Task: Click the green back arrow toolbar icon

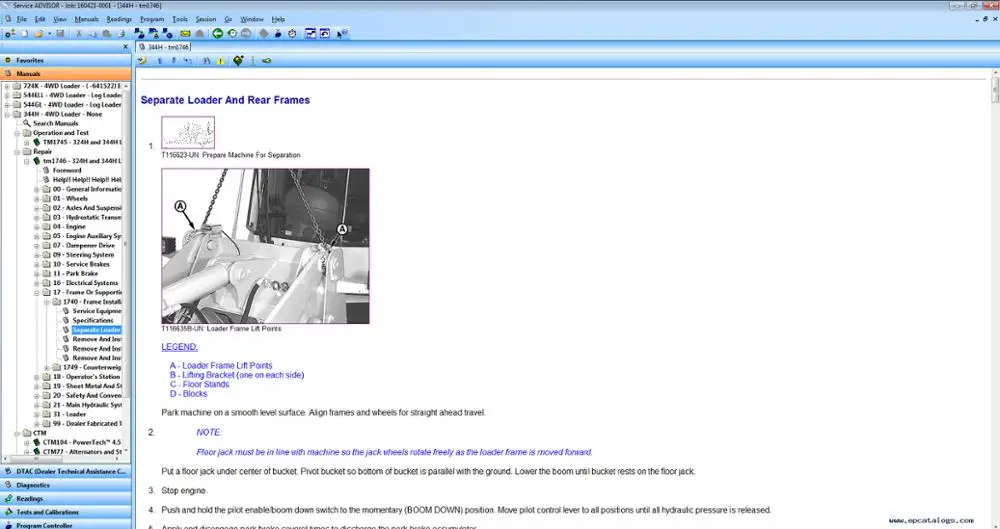Action: coord(217,33)
